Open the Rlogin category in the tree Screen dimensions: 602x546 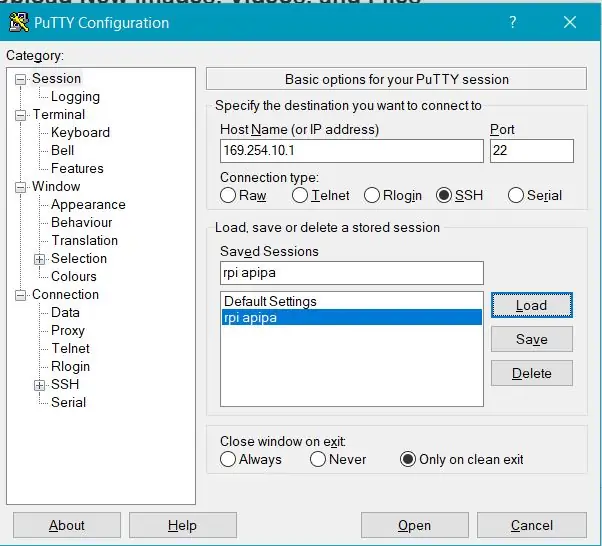pyautogui.click(x=70, y=367)
